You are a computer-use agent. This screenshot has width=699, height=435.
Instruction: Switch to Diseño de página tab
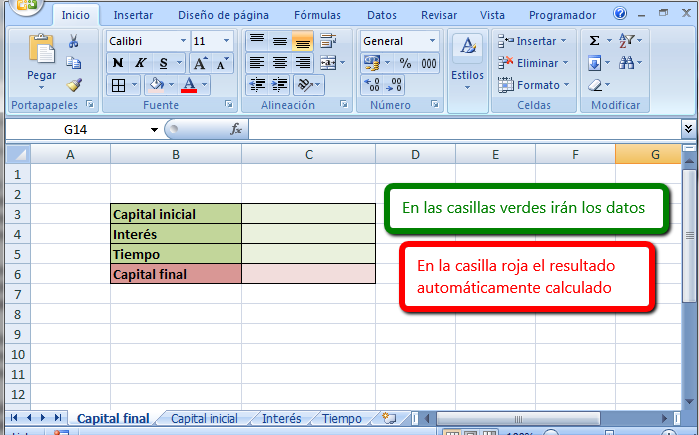pos(223,15)
